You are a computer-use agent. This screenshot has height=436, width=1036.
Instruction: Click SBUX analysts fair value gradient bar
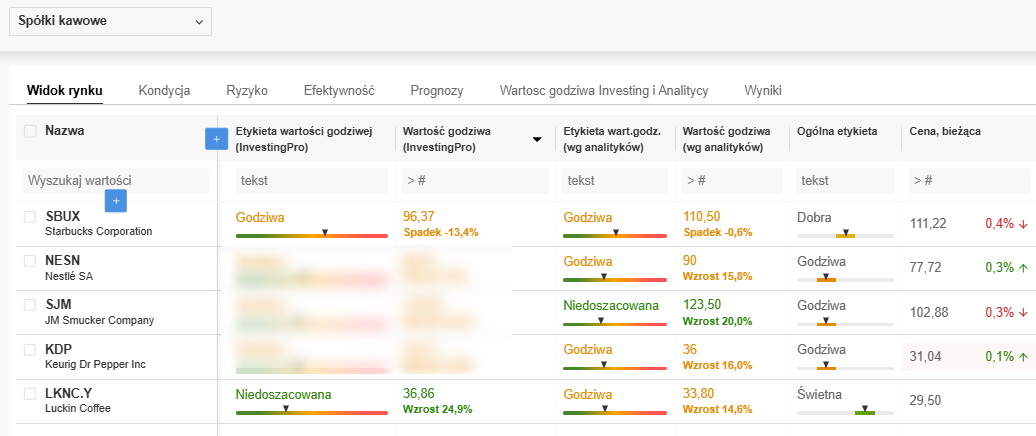click(x=615, y=235)
